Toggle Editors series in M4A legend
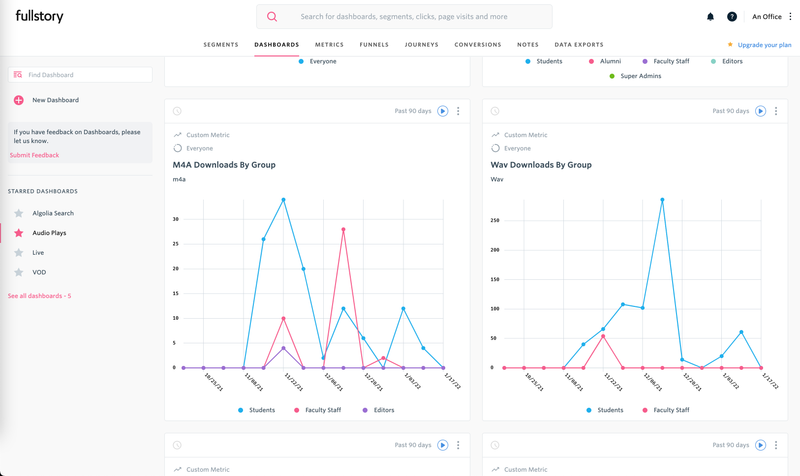The height and width of the screenshot is (476, 800). click(x=378, y=410)
